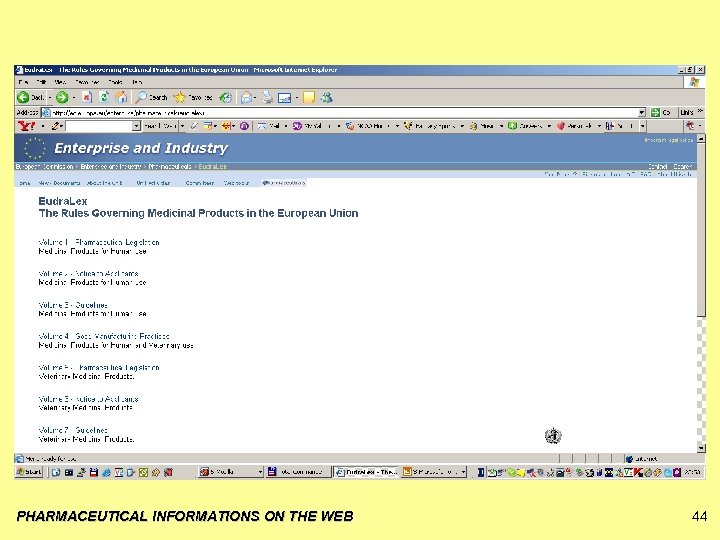Viewport: 720px width, 540px height.
Task: Print the page using printer icon
Action: pyautogui.click(x=267, y=97)
